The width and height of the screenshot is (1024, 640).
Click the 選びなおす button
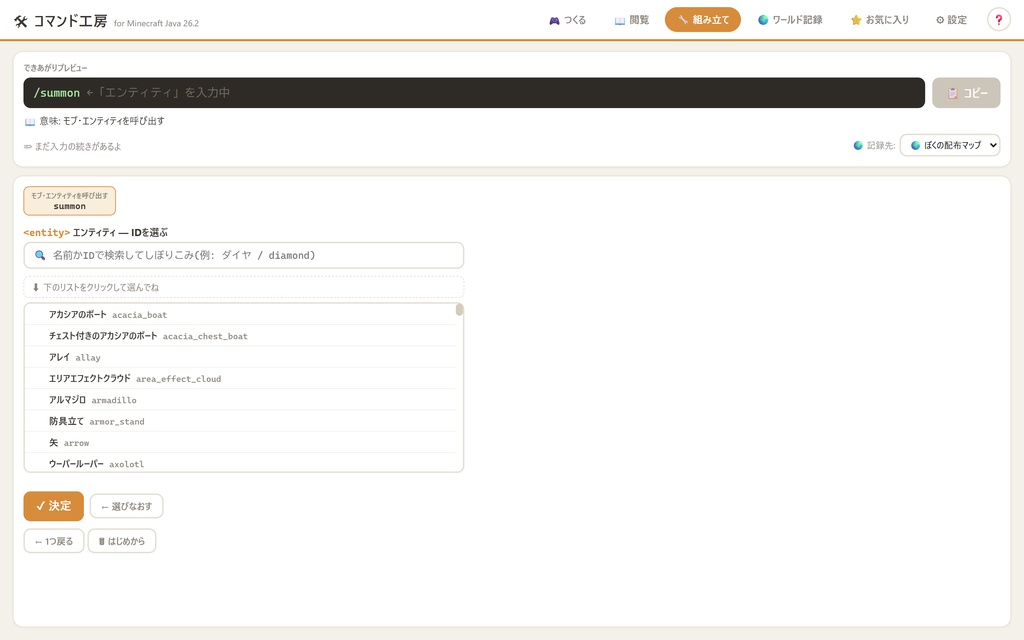[126, 506]
